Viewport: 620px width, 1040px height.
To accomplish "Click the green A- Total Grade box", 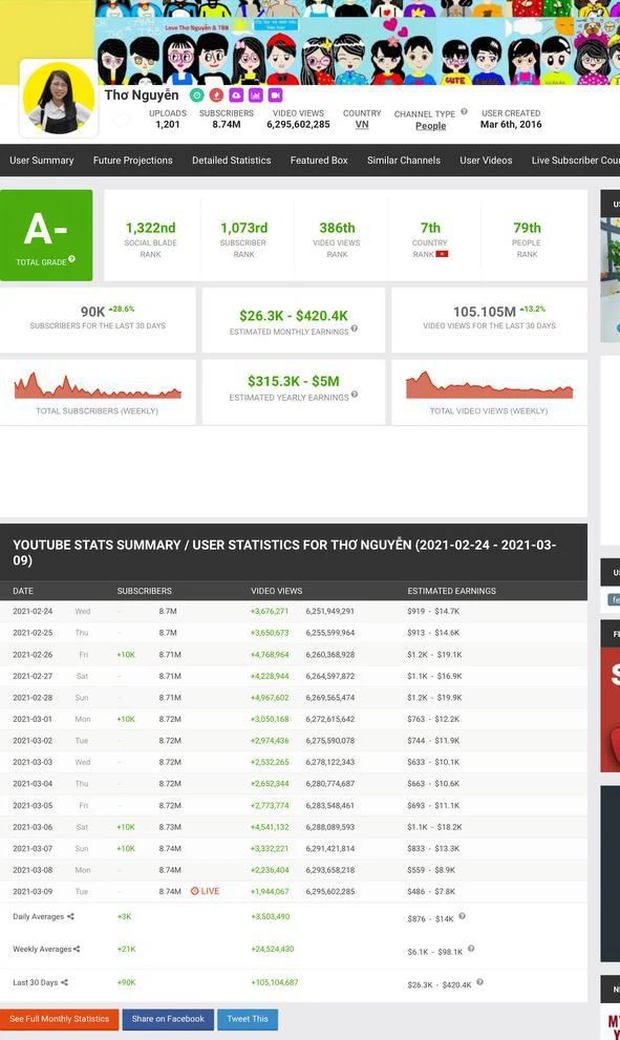I will (x=46, y=235).
